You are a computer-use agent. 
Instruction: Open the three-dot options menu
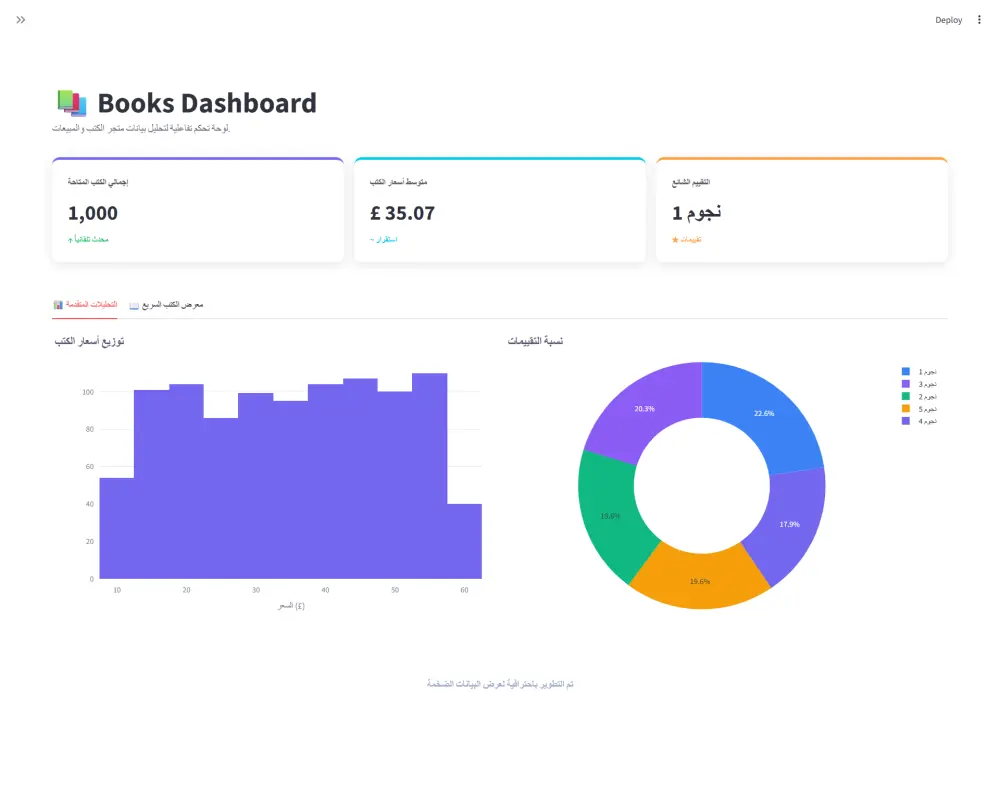click(977, 19)
